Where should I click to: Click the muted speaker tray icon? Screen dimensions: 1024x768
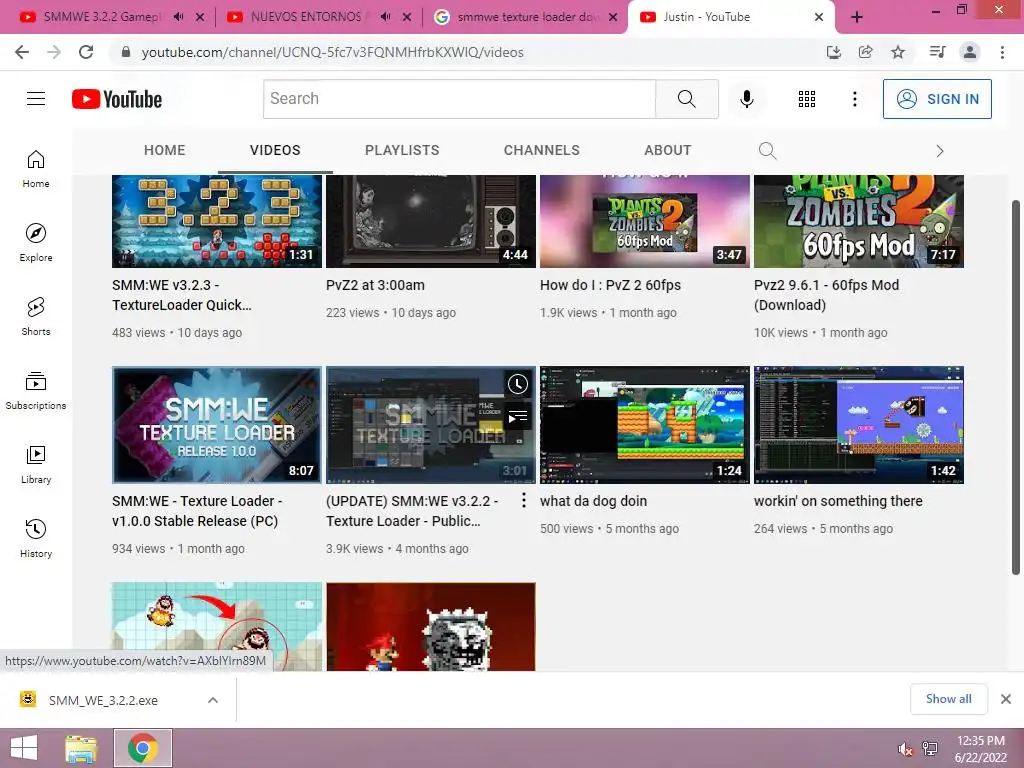(x=905, y=749)
